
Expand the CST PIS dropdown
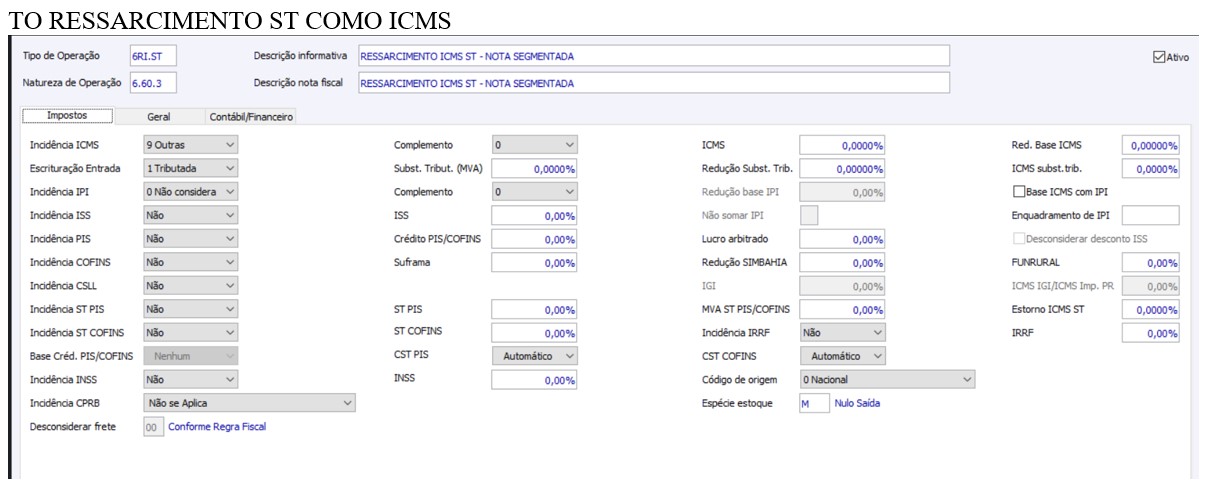coord(535,356)
